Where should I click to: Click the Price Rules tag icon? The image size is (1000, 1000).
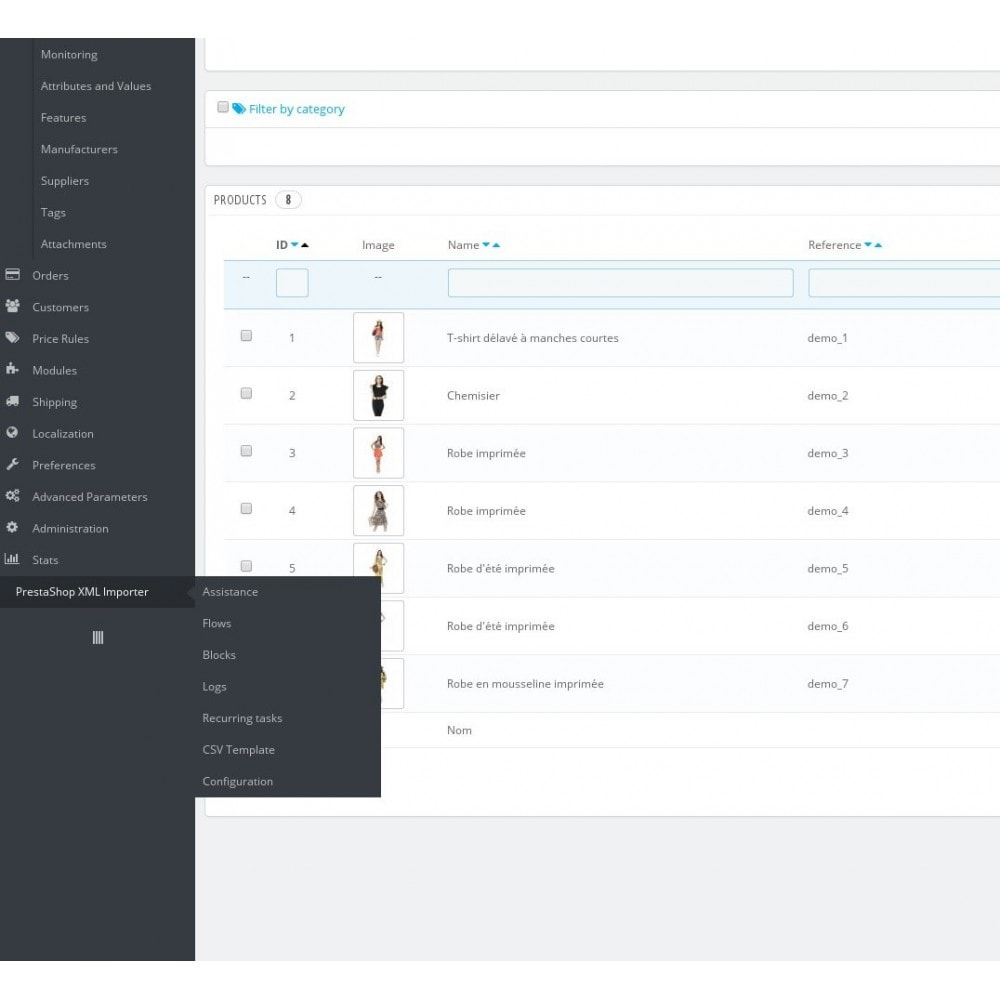pyautogui.click(x=12, y=338)
